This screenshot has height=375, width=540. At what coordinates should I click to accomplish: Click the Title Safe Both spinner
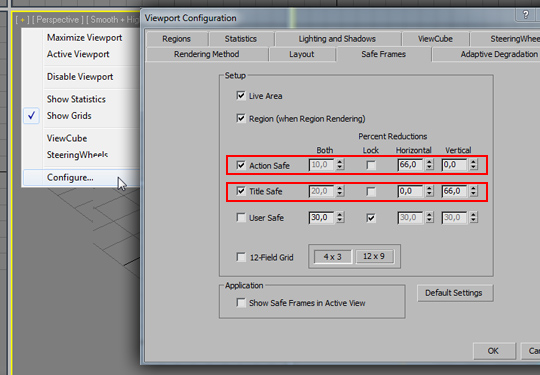click(340, 191)
